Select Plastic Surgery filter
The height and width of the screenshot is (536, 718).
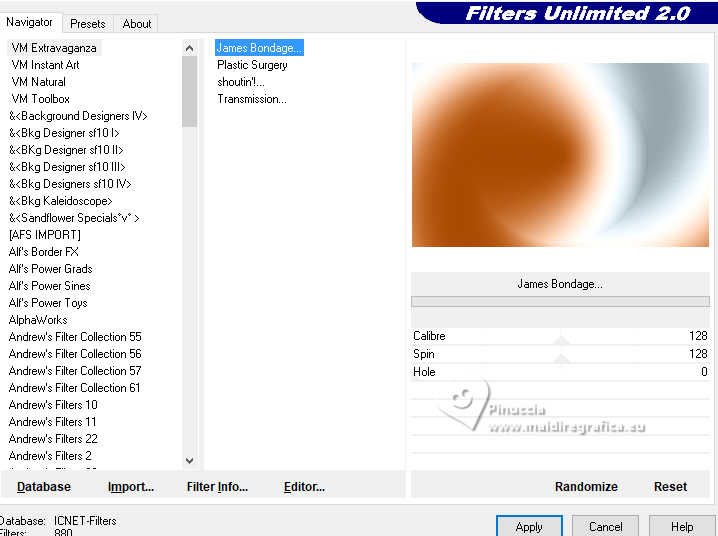(252, 65)
